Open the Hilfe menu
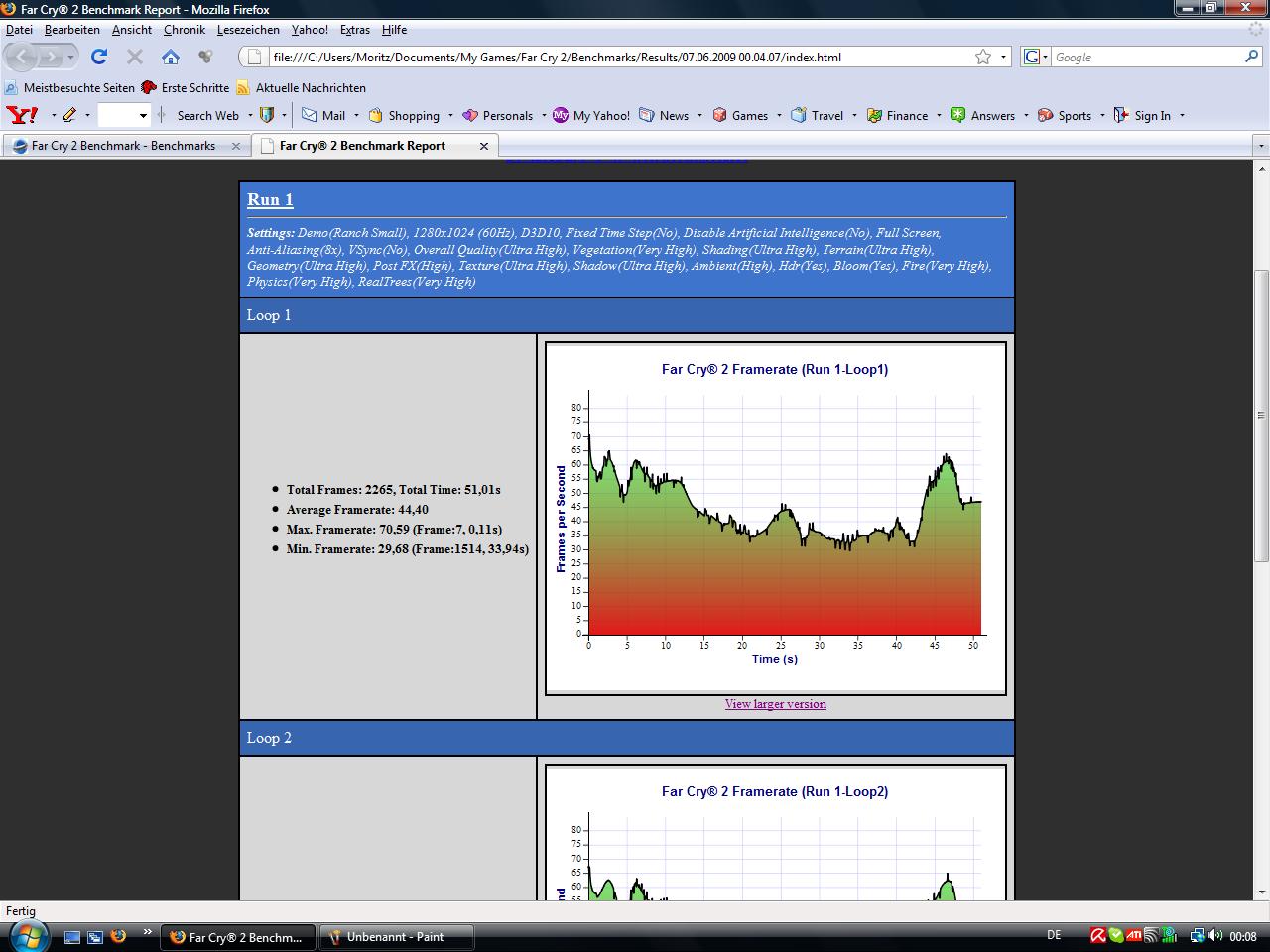The width and height of the screenshot is (1270, 952). (x=394, y=30)
